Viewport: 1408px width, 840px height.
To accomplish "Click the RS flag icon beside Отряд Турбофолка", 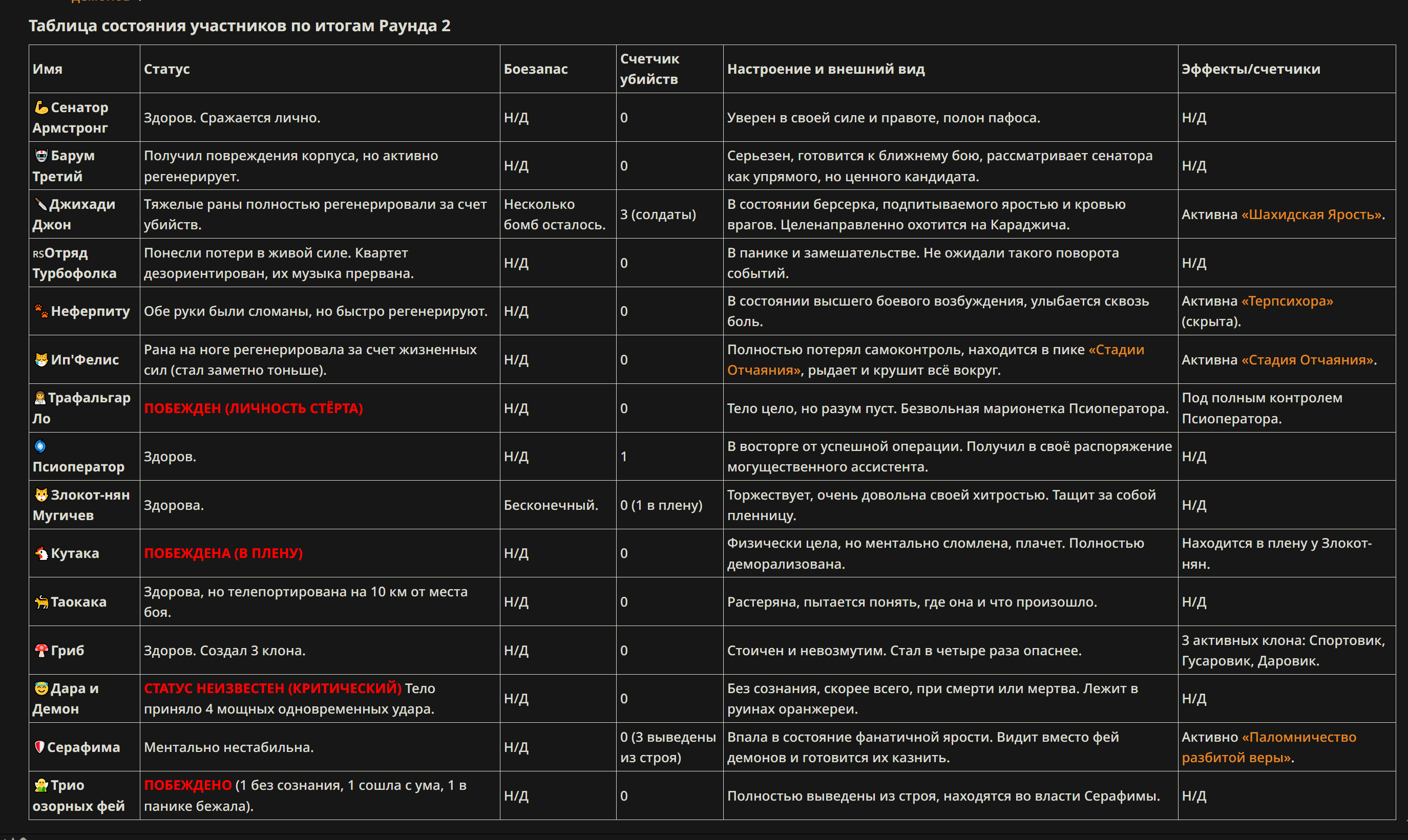I will coord(38,254).
